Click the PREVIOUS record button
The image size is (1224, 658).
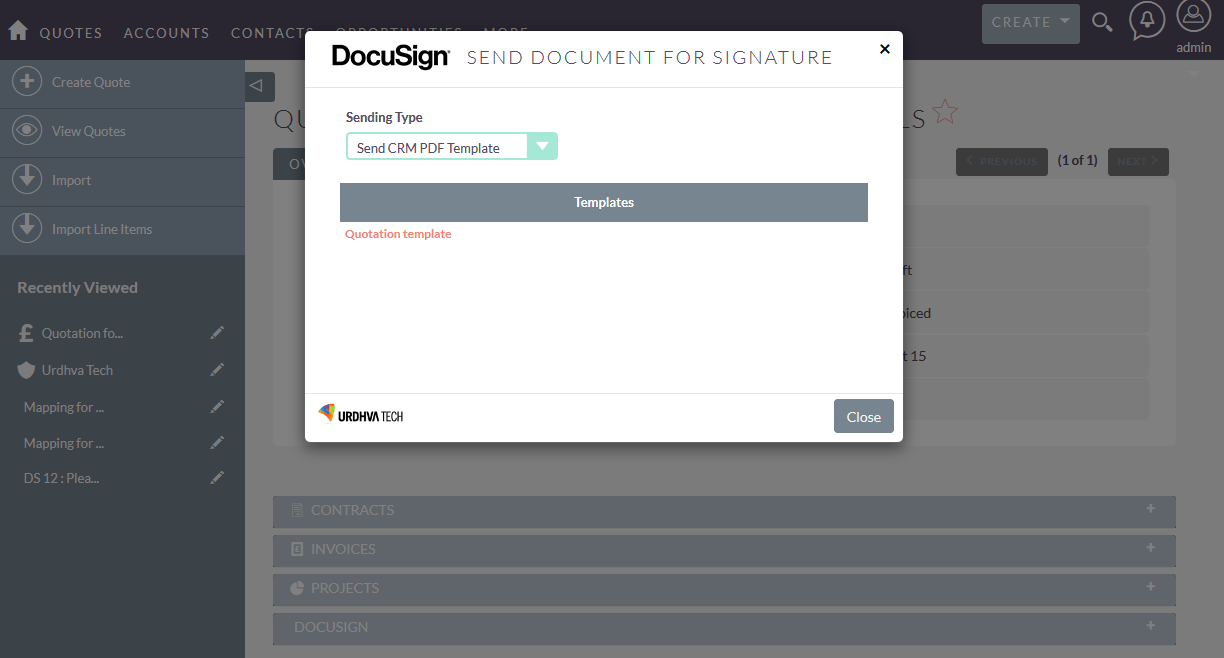pos(1001,161)
